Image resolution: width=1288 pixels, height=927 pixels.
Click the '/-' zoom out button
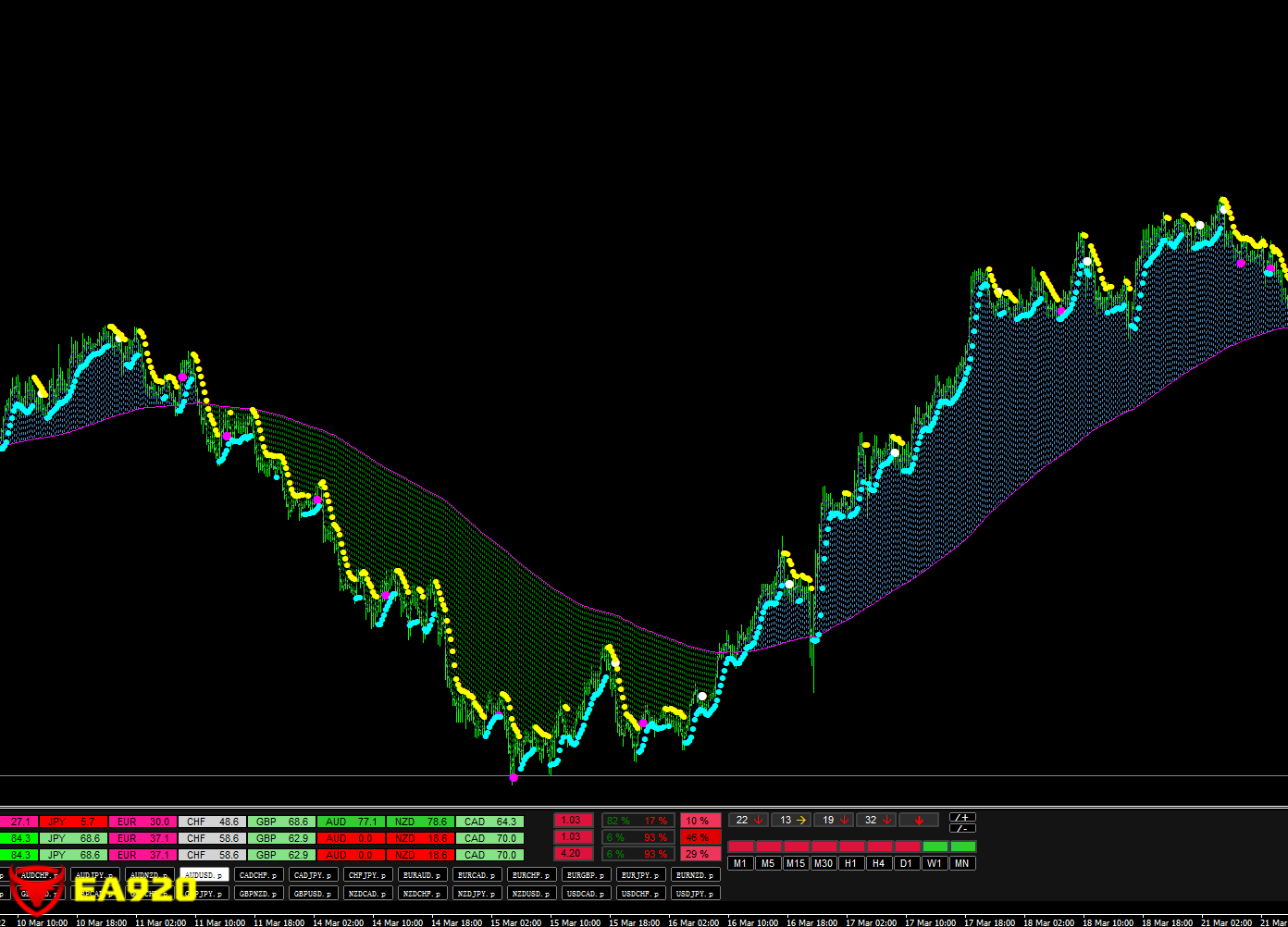pos(962,828)
